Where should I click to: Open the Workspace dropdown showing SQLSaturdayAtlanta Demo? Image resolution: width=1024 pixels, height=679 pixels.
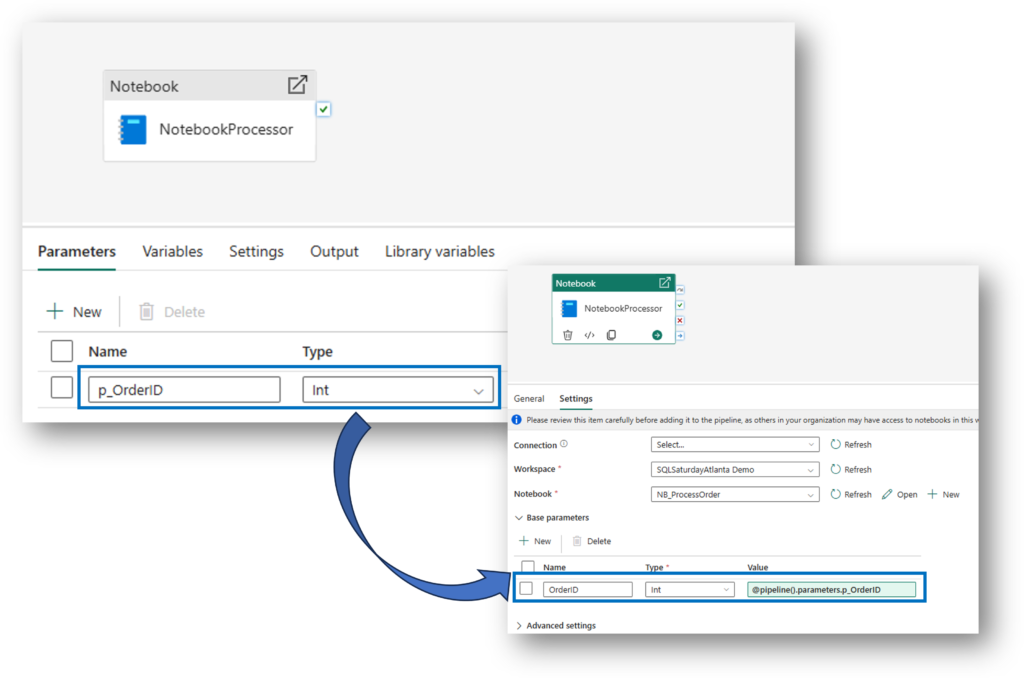pyautogui.click(x=734, y=469)
